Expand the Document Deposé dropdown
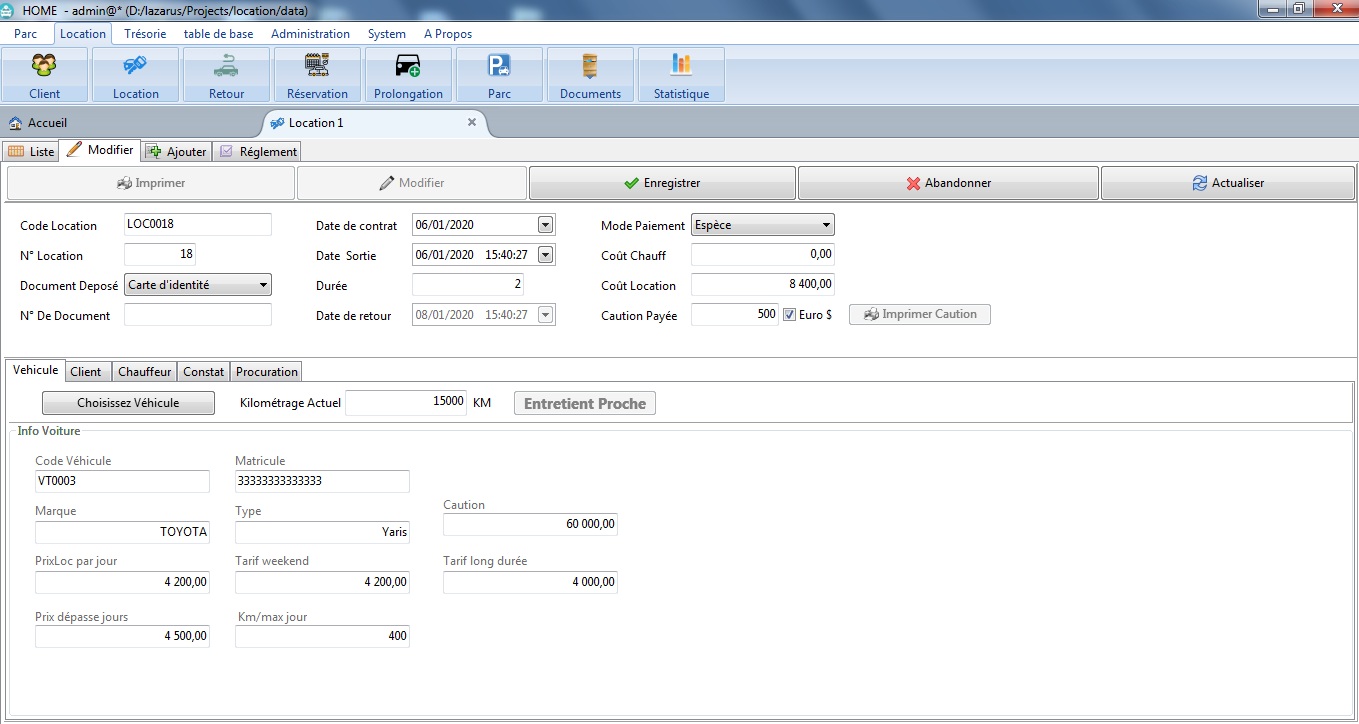 [x=263, y=285]
